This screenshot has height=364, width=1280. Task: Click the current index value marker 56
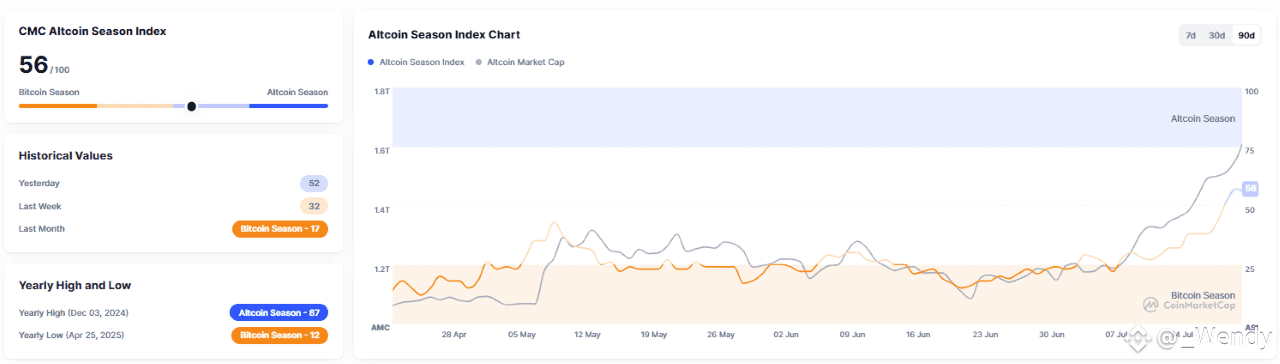click(1250, 188)
